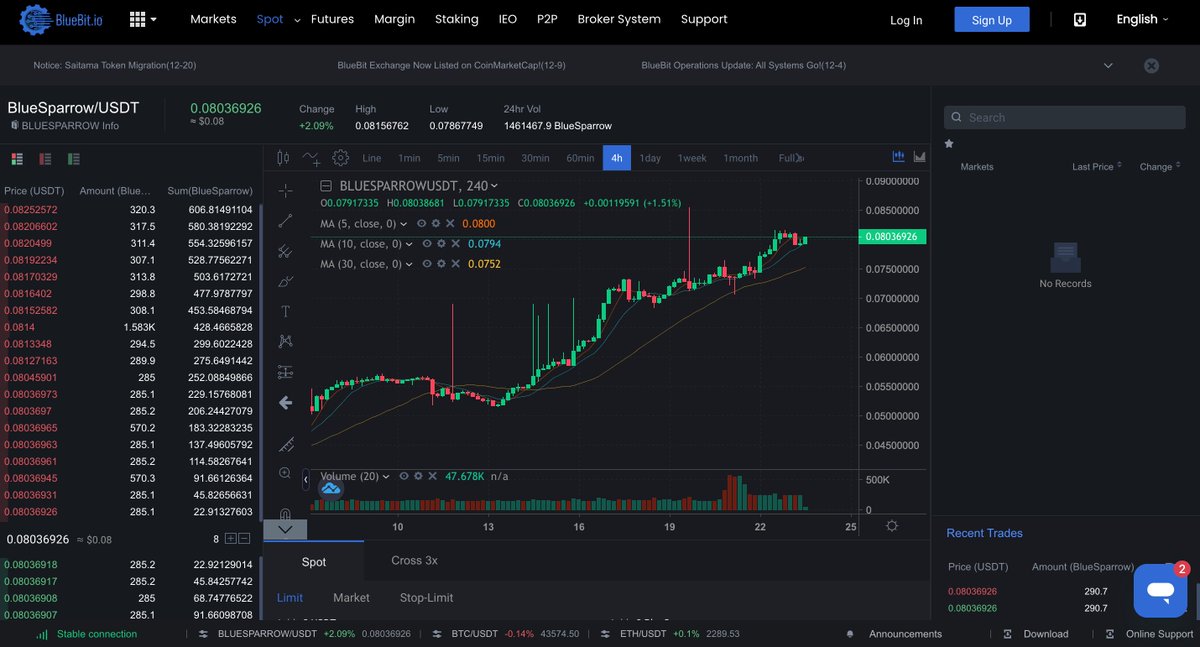The height and width of the screenshot is (647, 1200).
Task: Open Staking in top navigation
Action: pos(456,19)
